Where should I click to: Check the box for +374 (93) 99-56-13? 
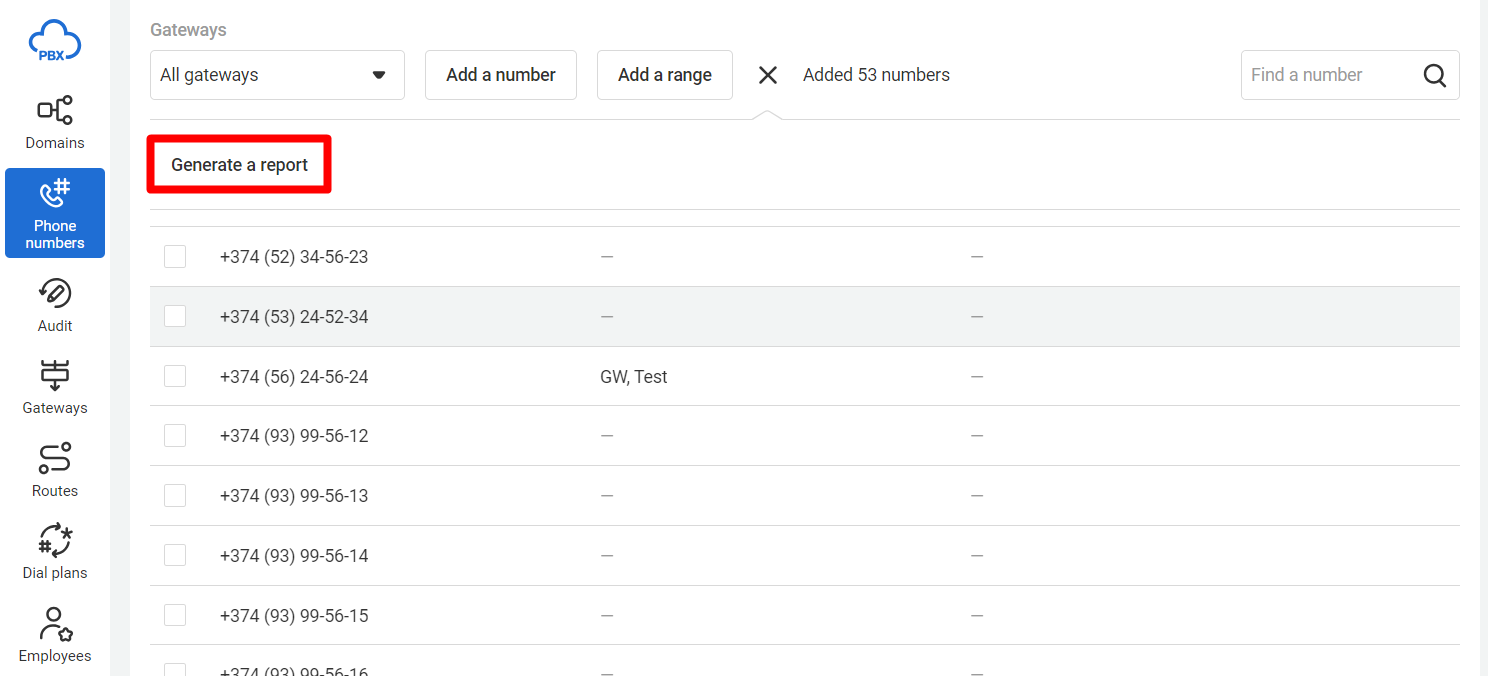pyautogui.click(x=175, y=496)
